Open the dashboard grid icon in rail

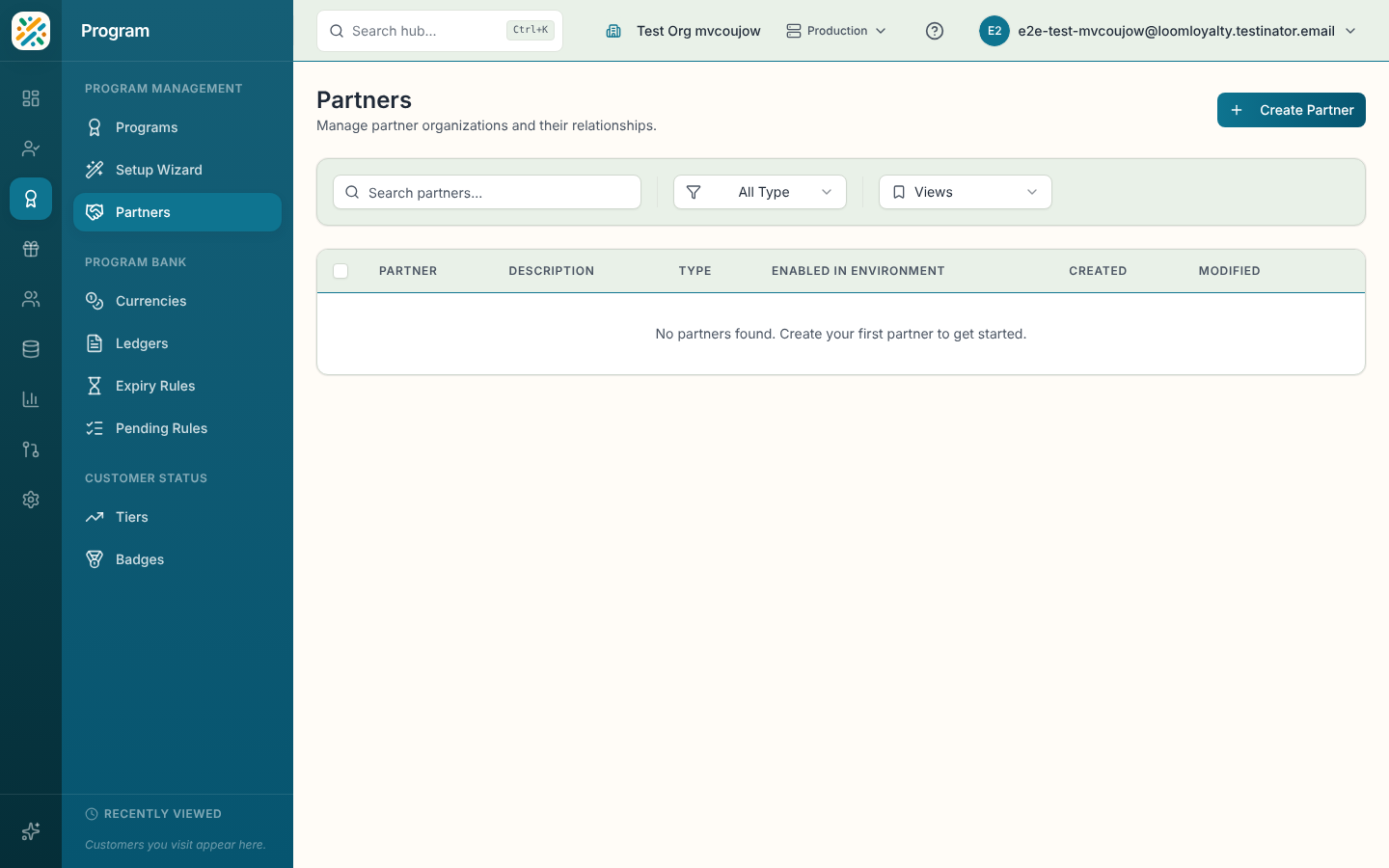tap(31, 98)
